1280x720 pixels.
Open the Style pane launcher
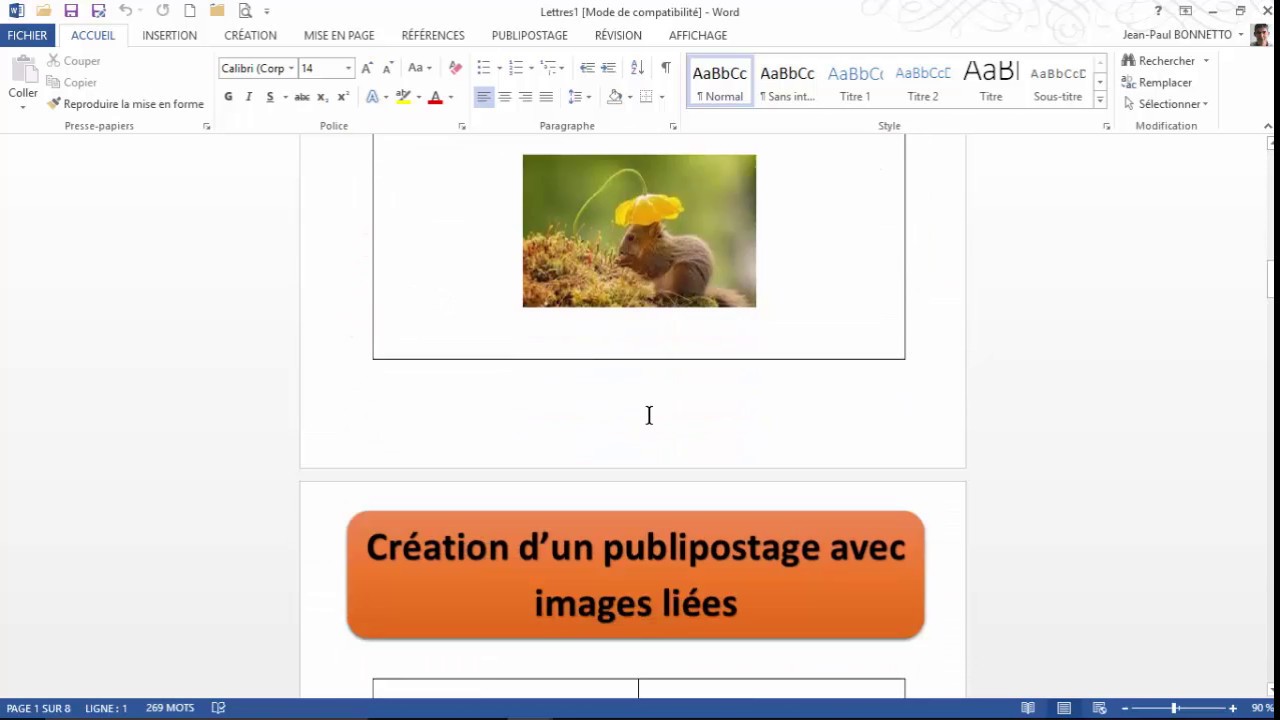pyautogui.click(x=1107, y=127)
